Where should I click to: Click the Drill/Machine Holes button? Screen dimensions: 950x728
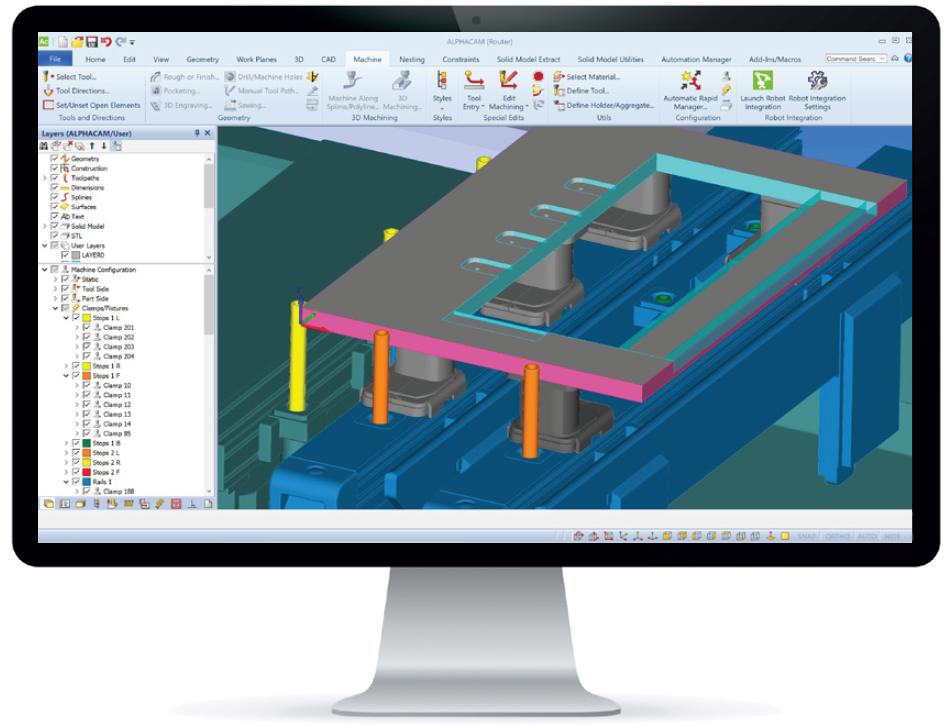pos(264,77)
